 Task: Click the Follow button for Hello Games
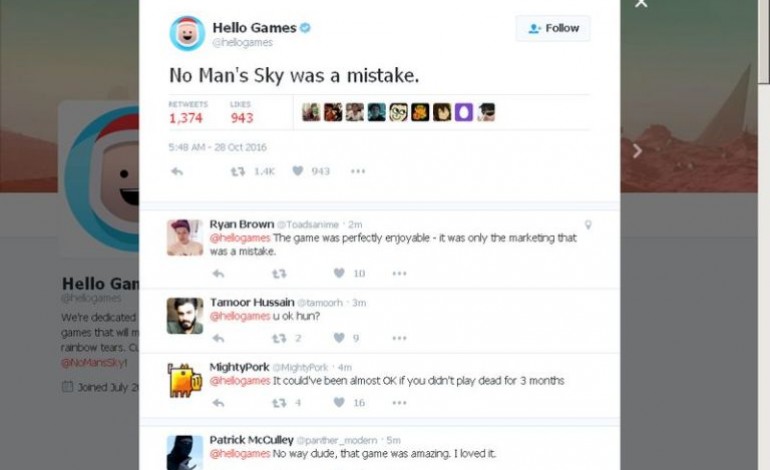tap(553, 28)
